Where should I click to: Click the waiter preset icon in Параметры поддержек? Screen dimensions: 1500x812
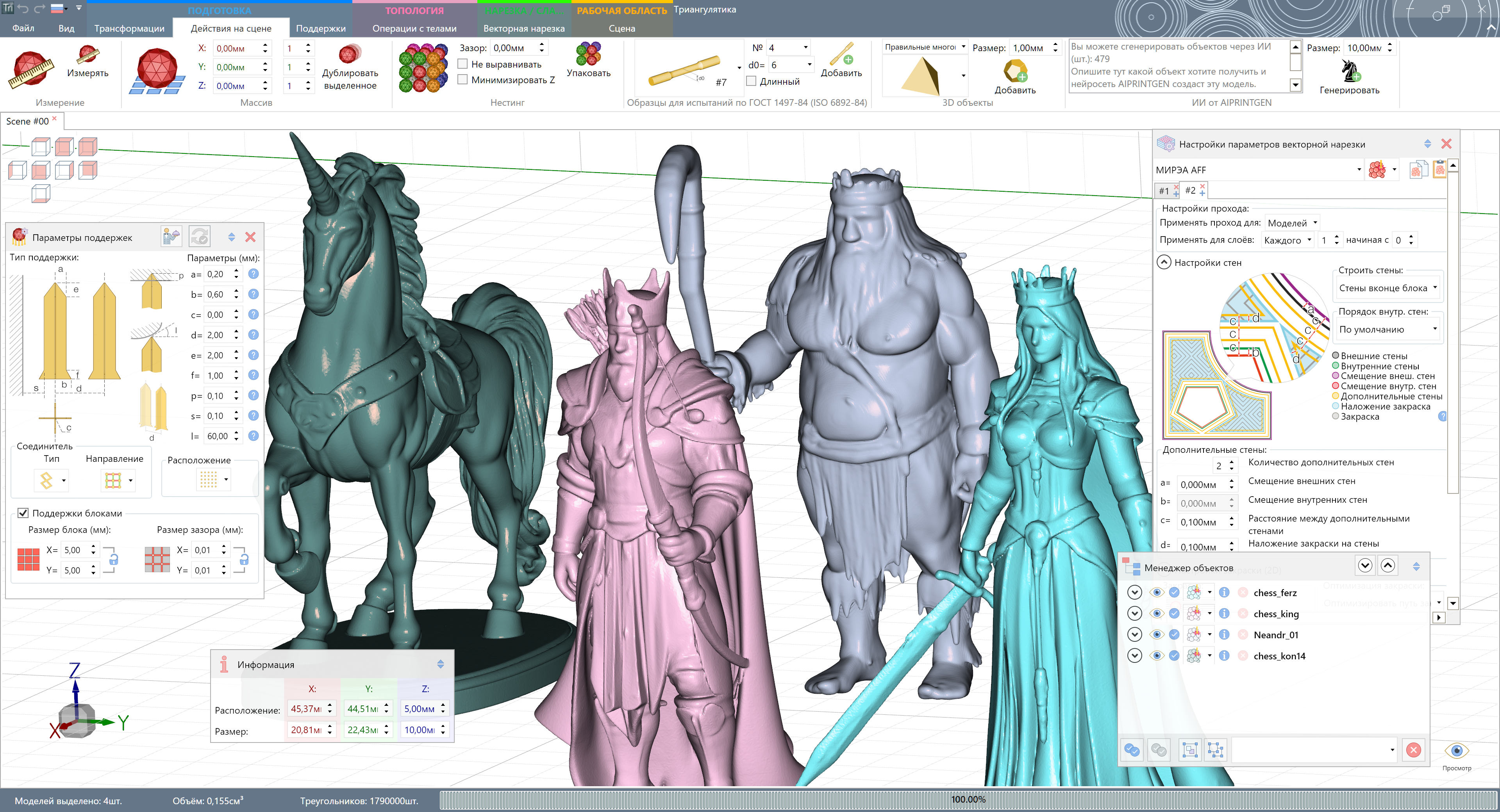coord(171,236)
